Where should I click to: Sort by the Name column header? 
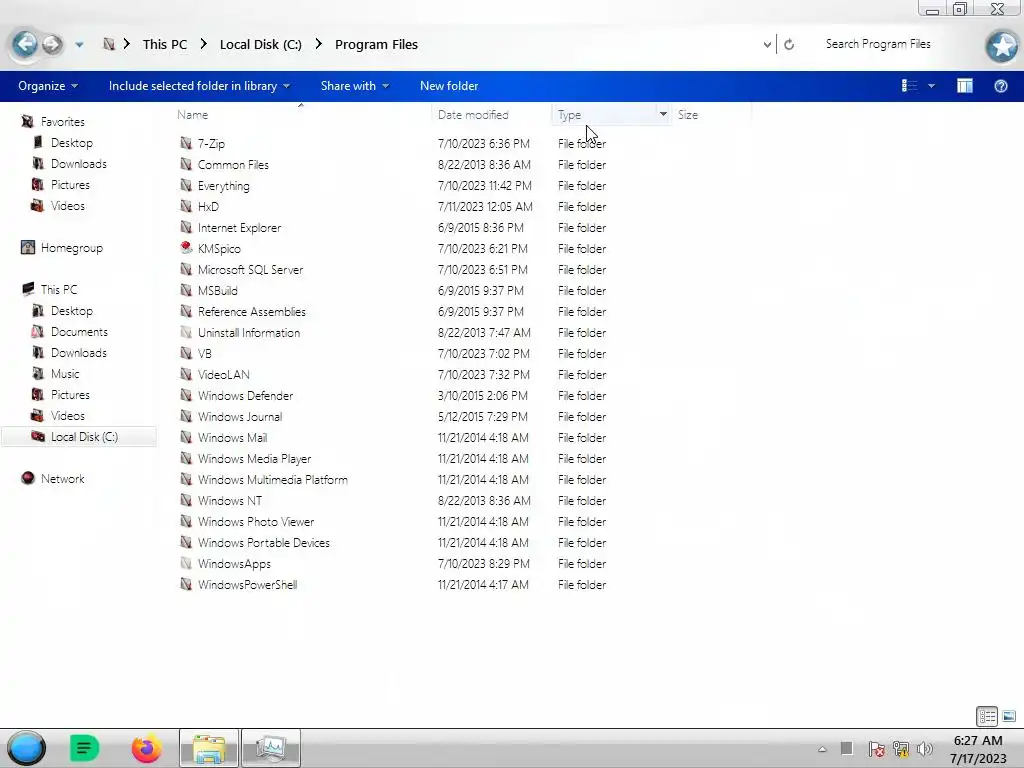(302, 114)
